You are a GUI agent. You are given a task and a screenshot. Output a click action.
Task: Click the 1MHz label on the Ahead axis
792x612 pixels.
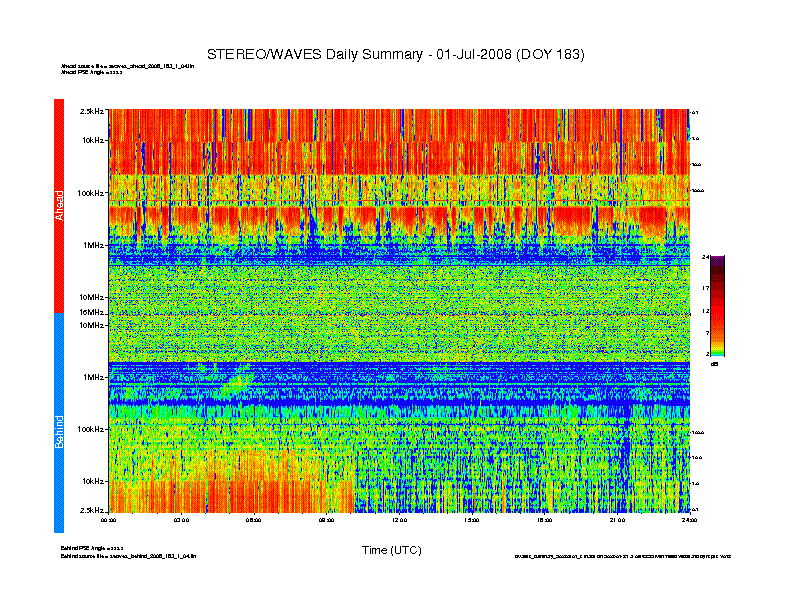(93, 245)
